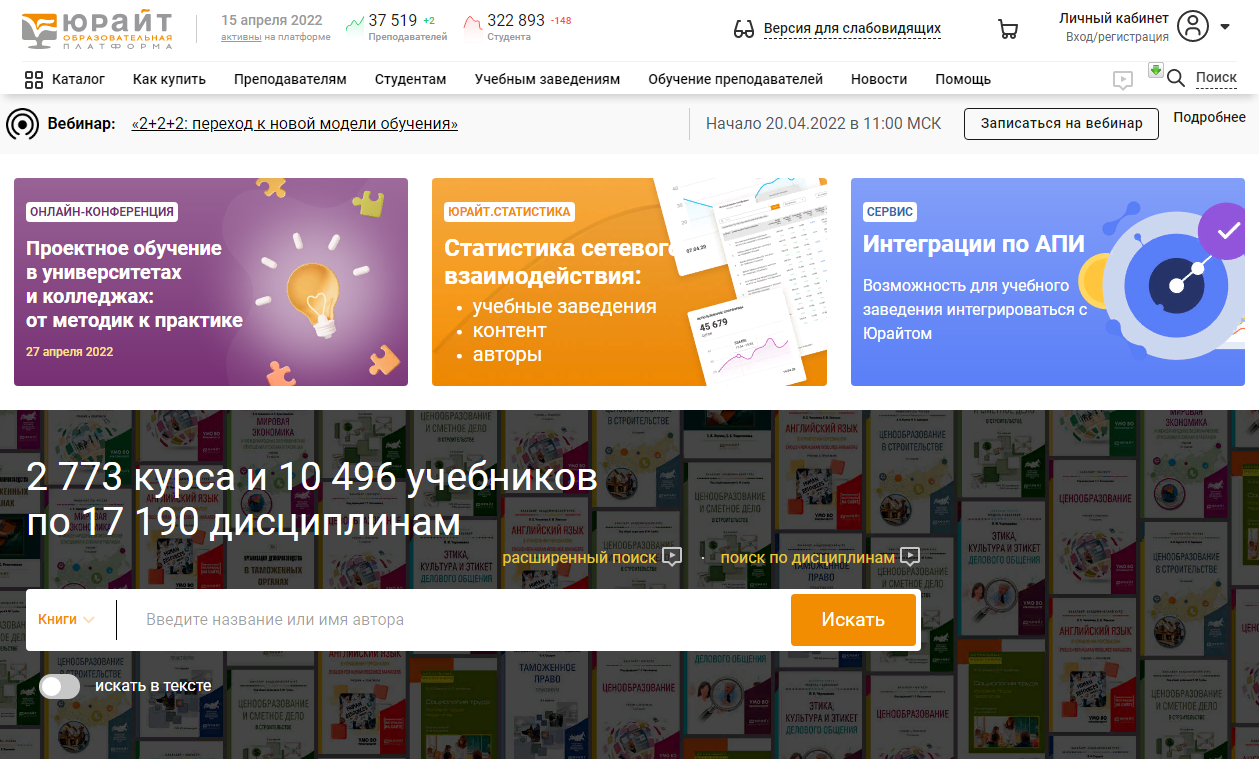Click the magnifier search icon
Image resolution: width=1259 pixels, height=774 pixels.
1176,78
